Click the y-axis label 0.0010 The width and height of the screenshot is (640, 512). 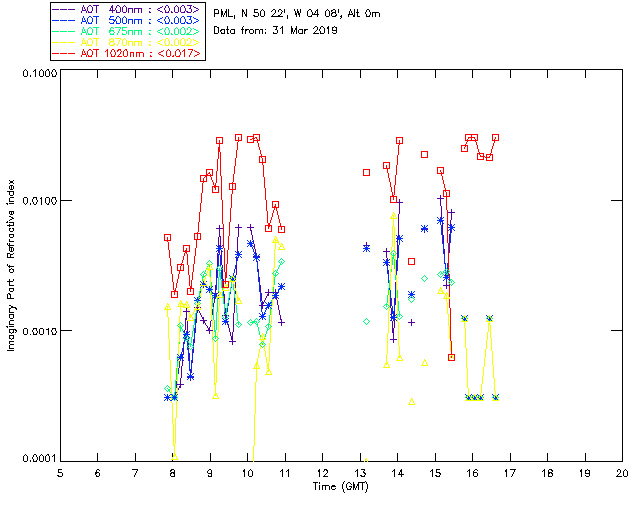point(40,330)
